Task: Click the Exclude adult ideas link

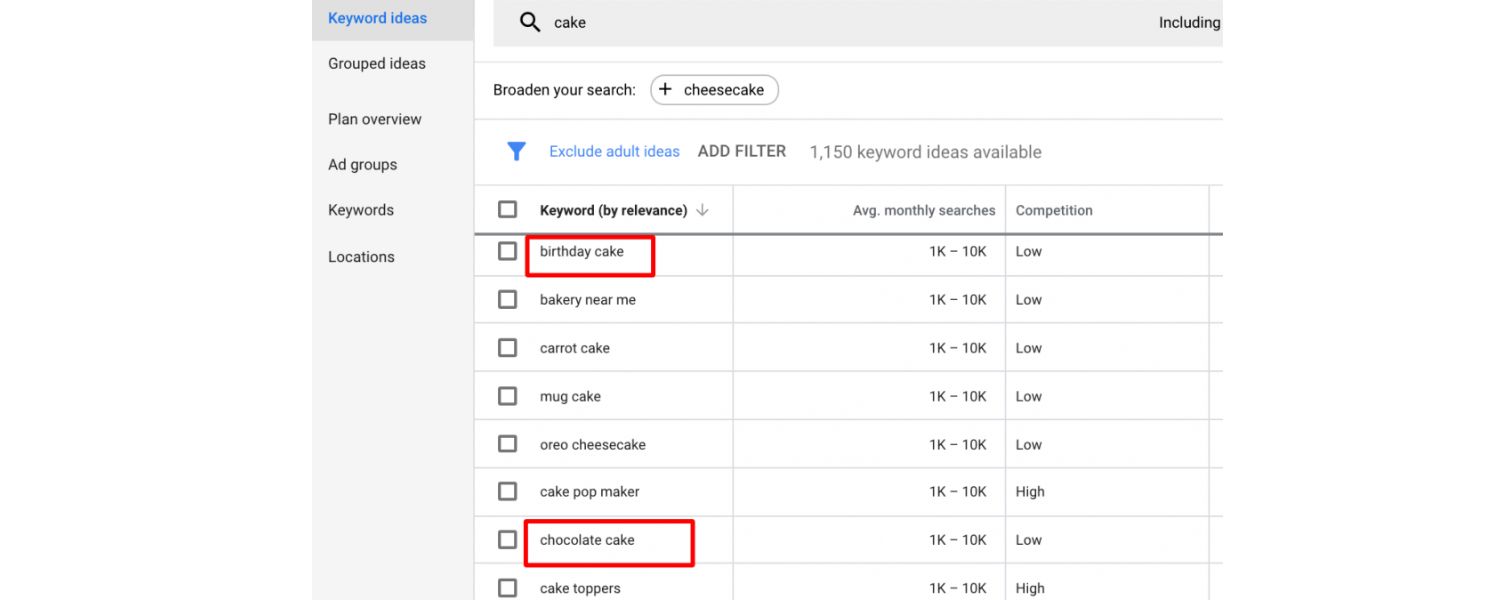Action: [x=613, y=151]
